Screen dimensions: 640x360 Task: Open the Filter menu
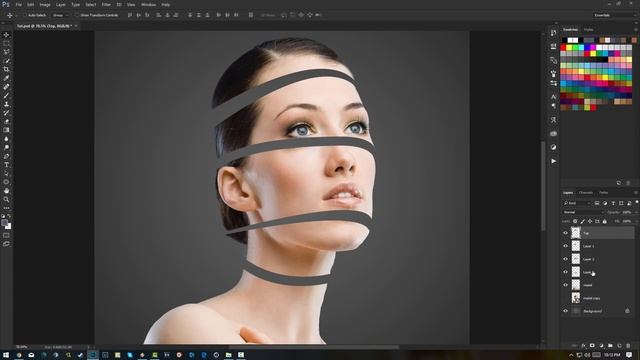click(x=106, y=4)
